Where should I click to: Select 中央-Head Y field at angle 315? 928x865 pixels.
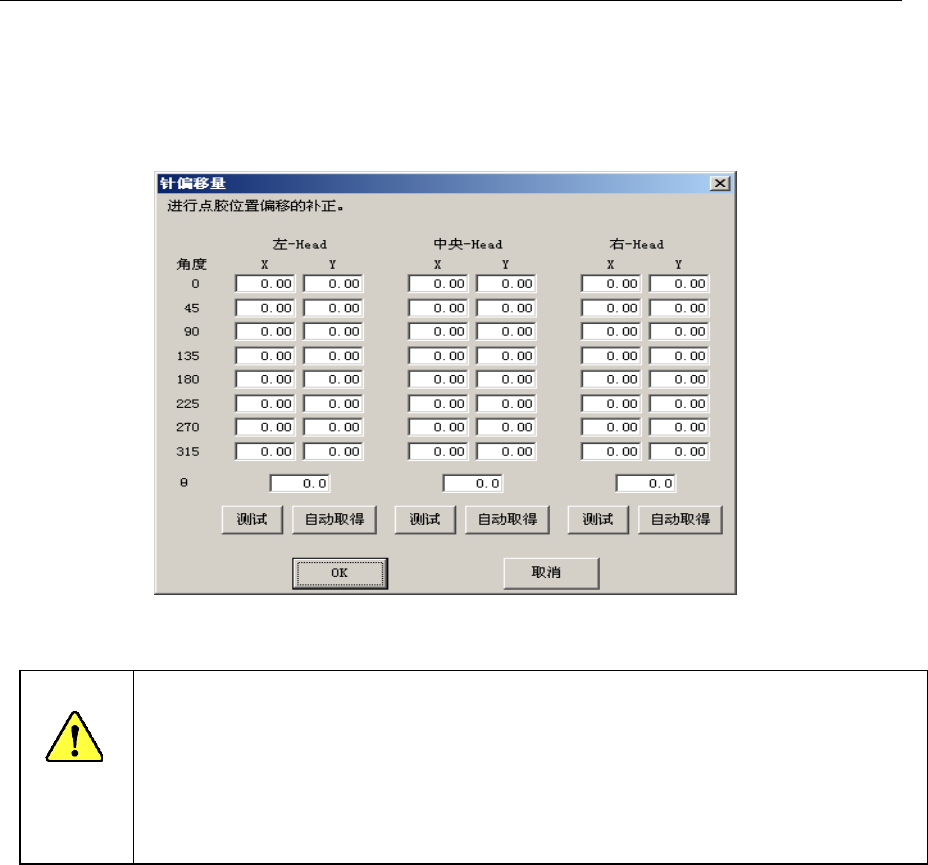[506, 451]
